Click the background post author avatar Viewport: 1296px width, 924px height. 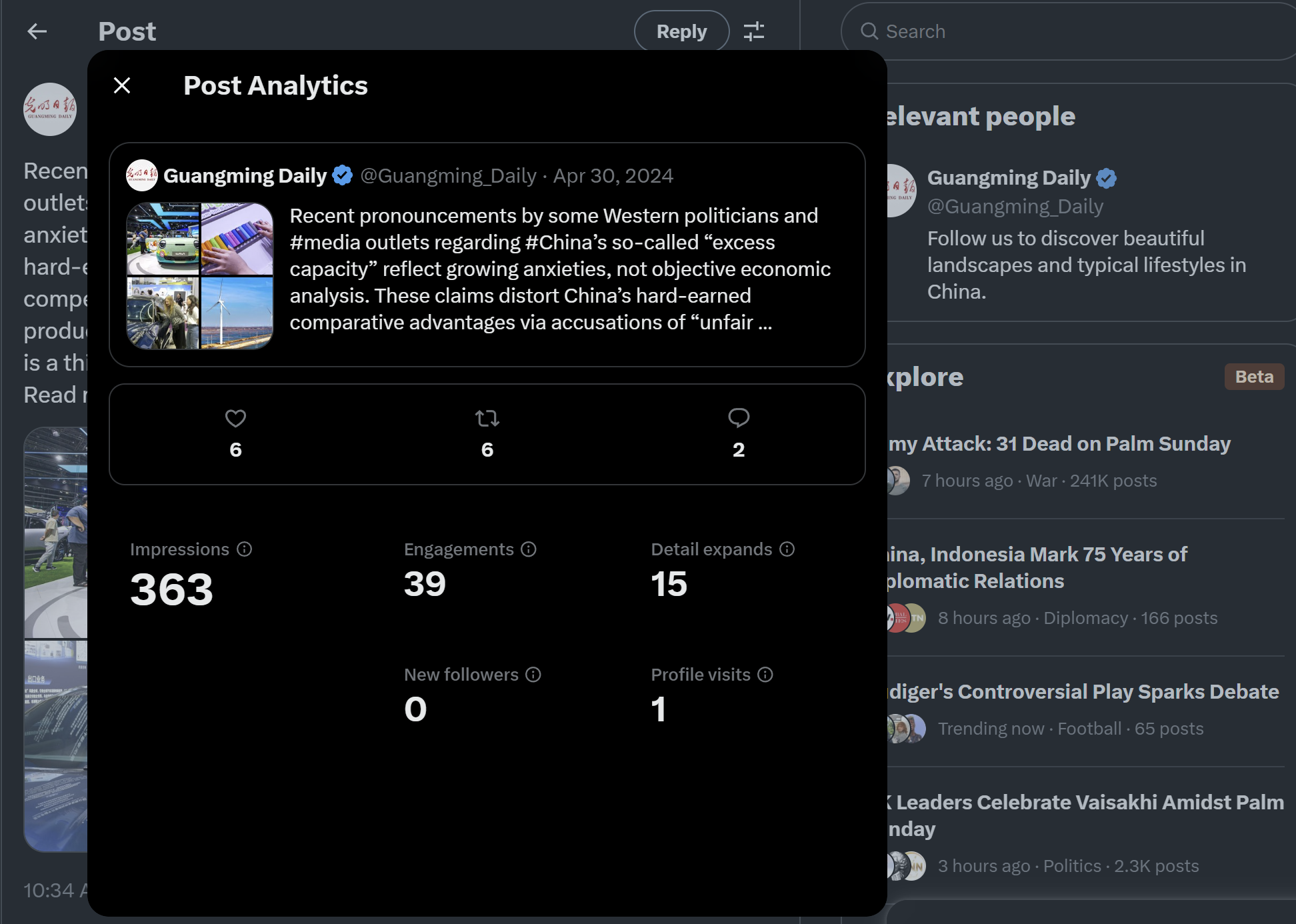[50, 109]
